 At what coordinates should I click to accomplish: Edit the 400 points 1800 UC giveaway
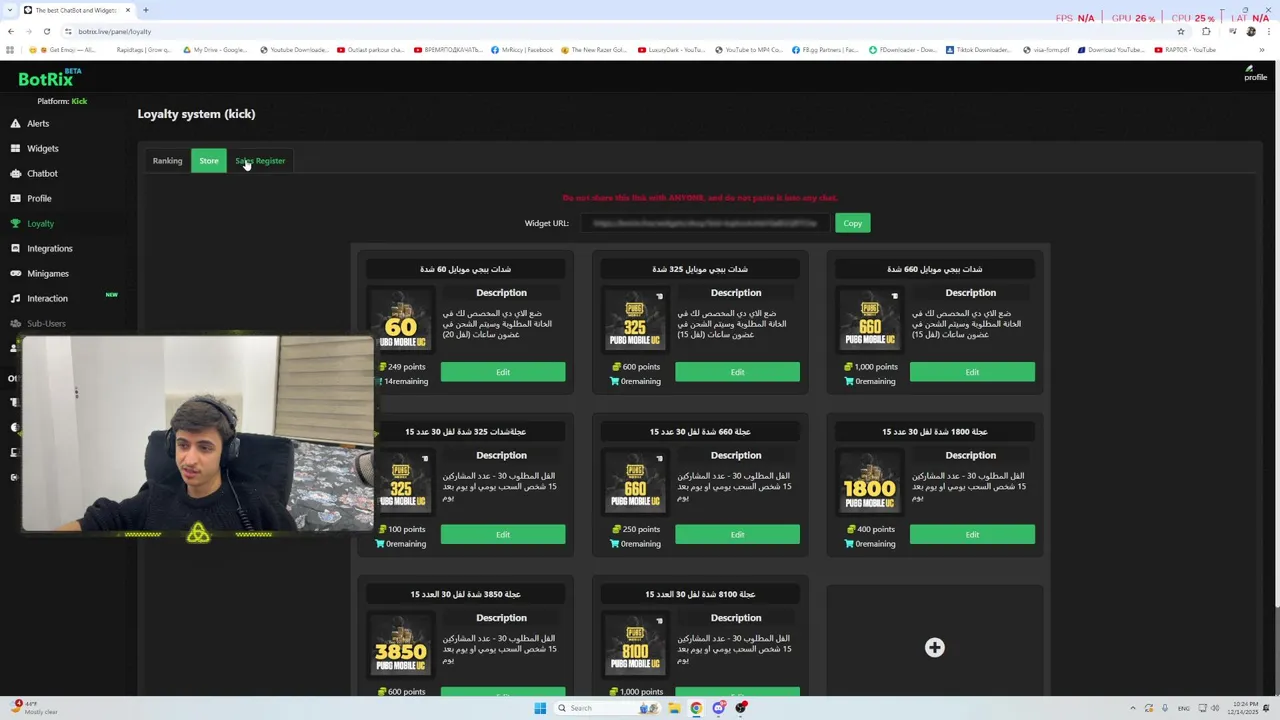tap(972, 534)
